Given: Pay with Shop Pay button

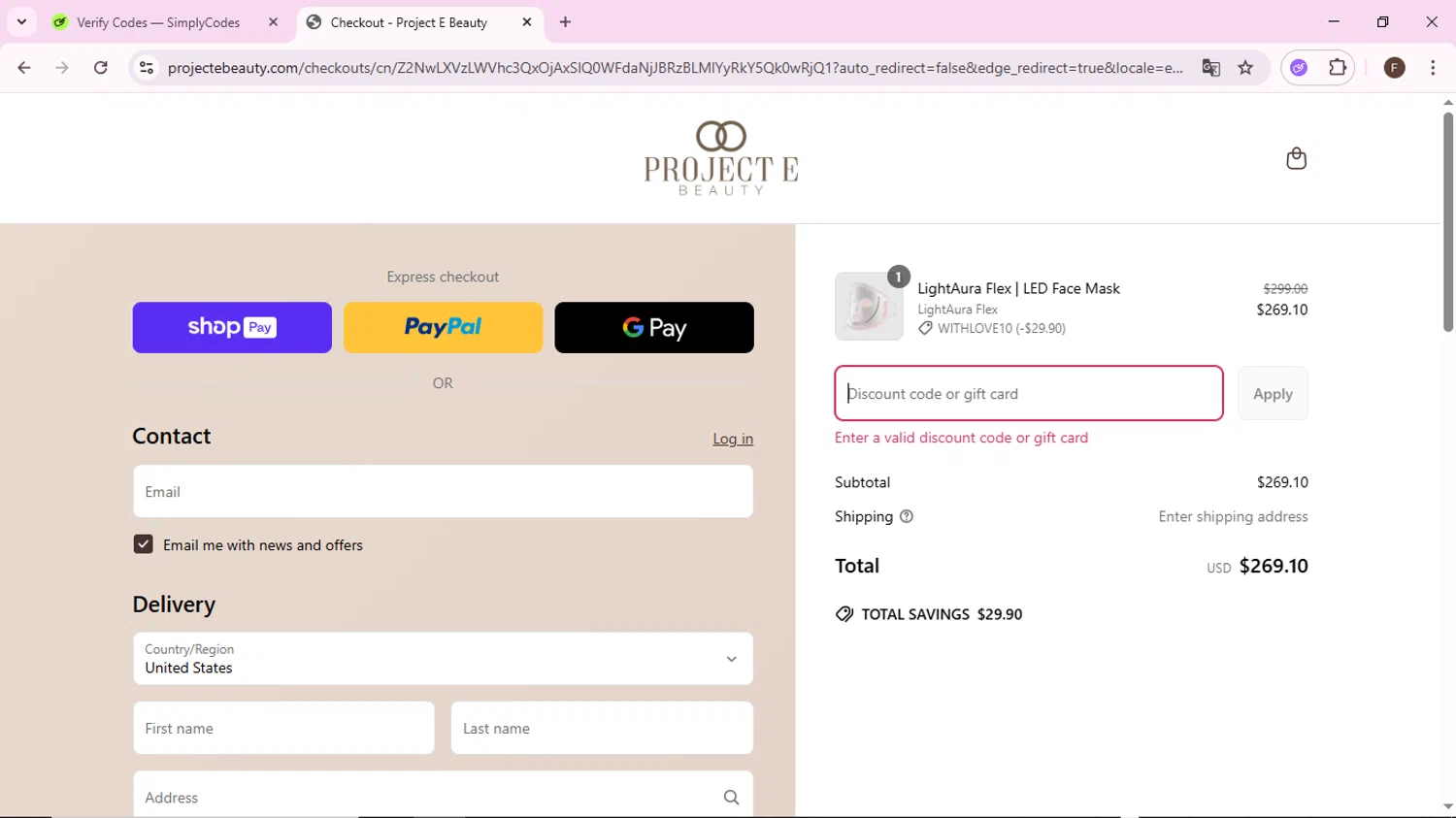Looking at the screenshot, I should pyautogui.click(x=232, y=327).
